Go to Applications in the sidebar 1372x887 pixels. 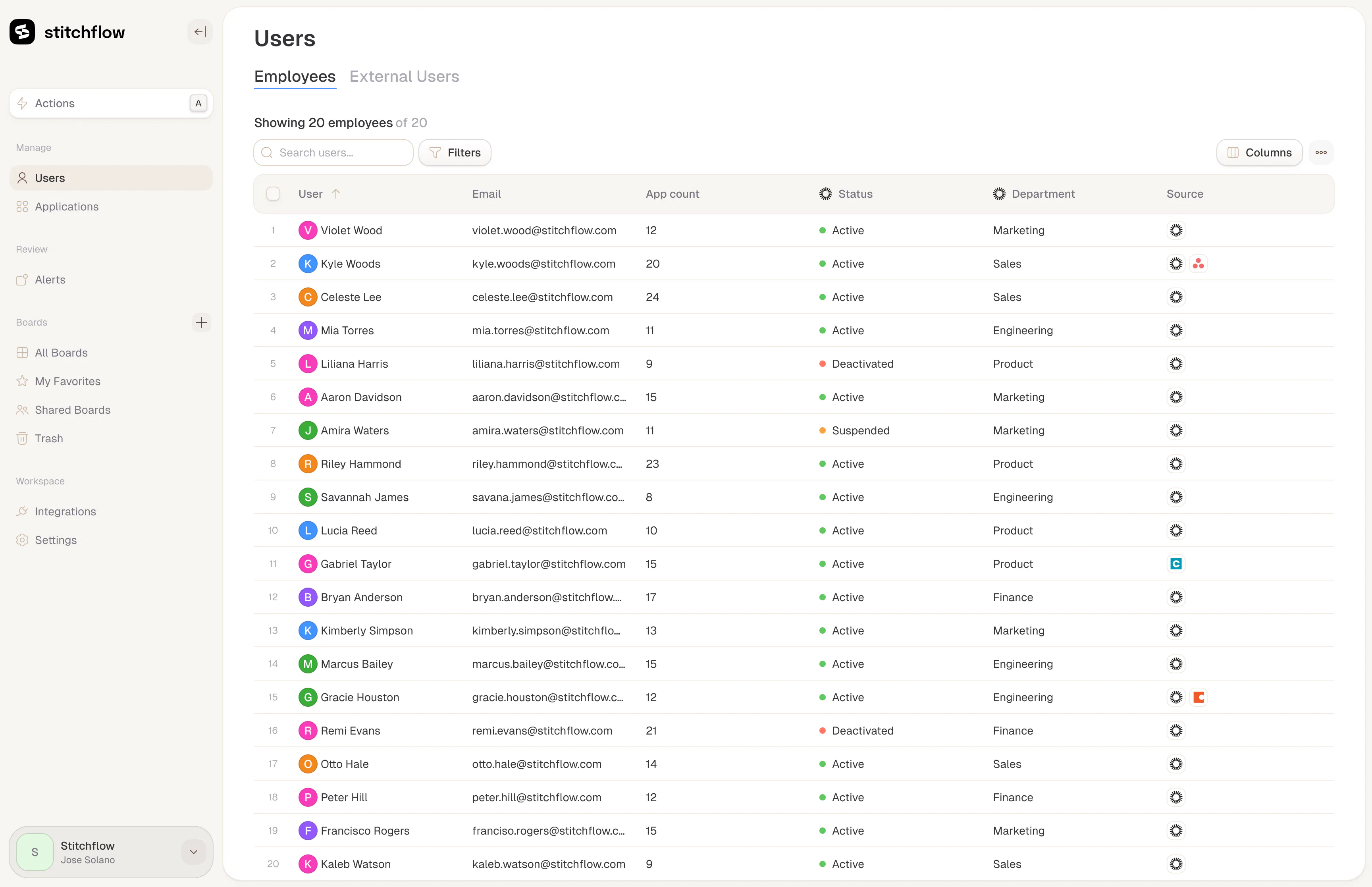pos(111,207)
